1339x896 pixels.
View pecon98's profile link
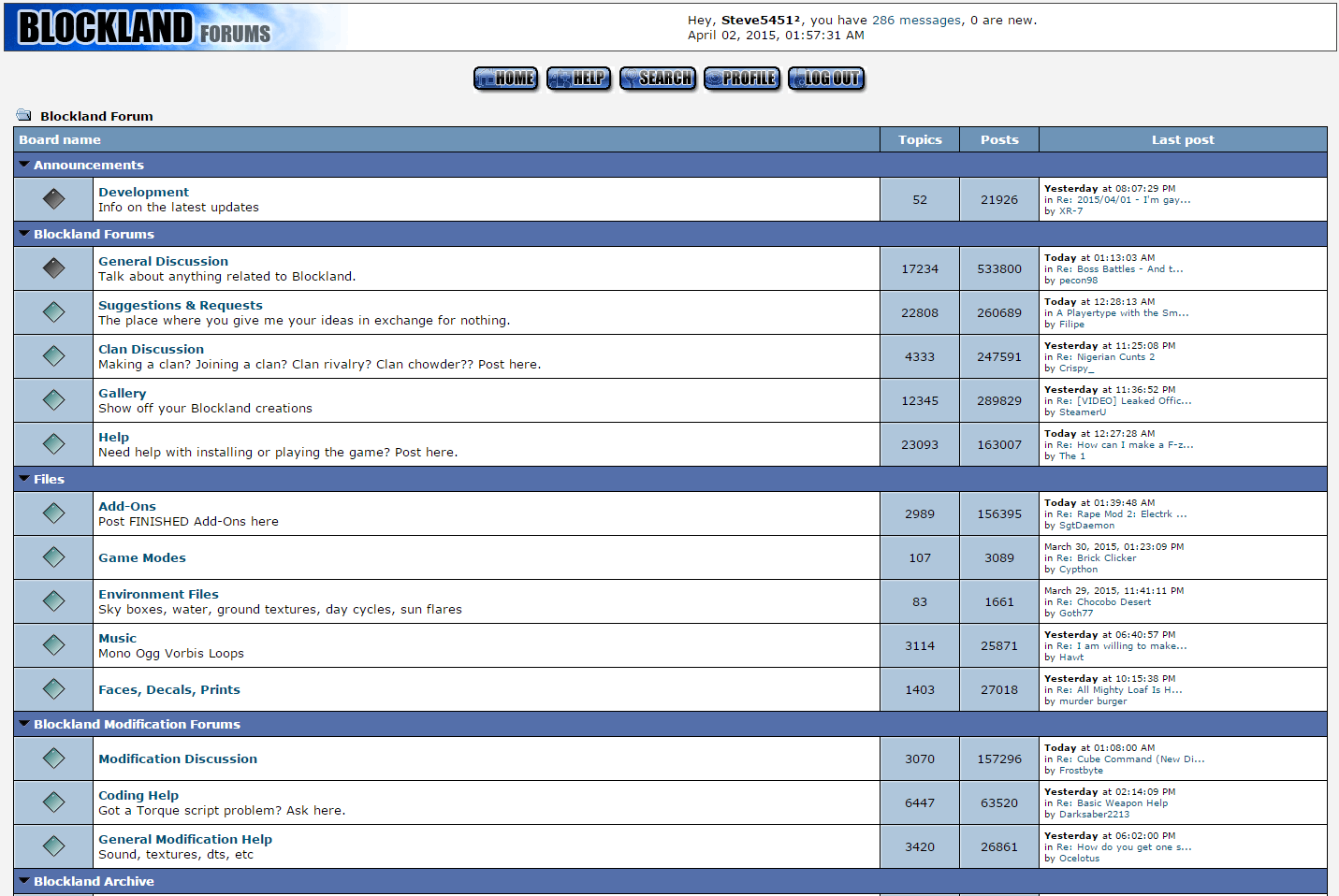click(x=1076, y=280)
